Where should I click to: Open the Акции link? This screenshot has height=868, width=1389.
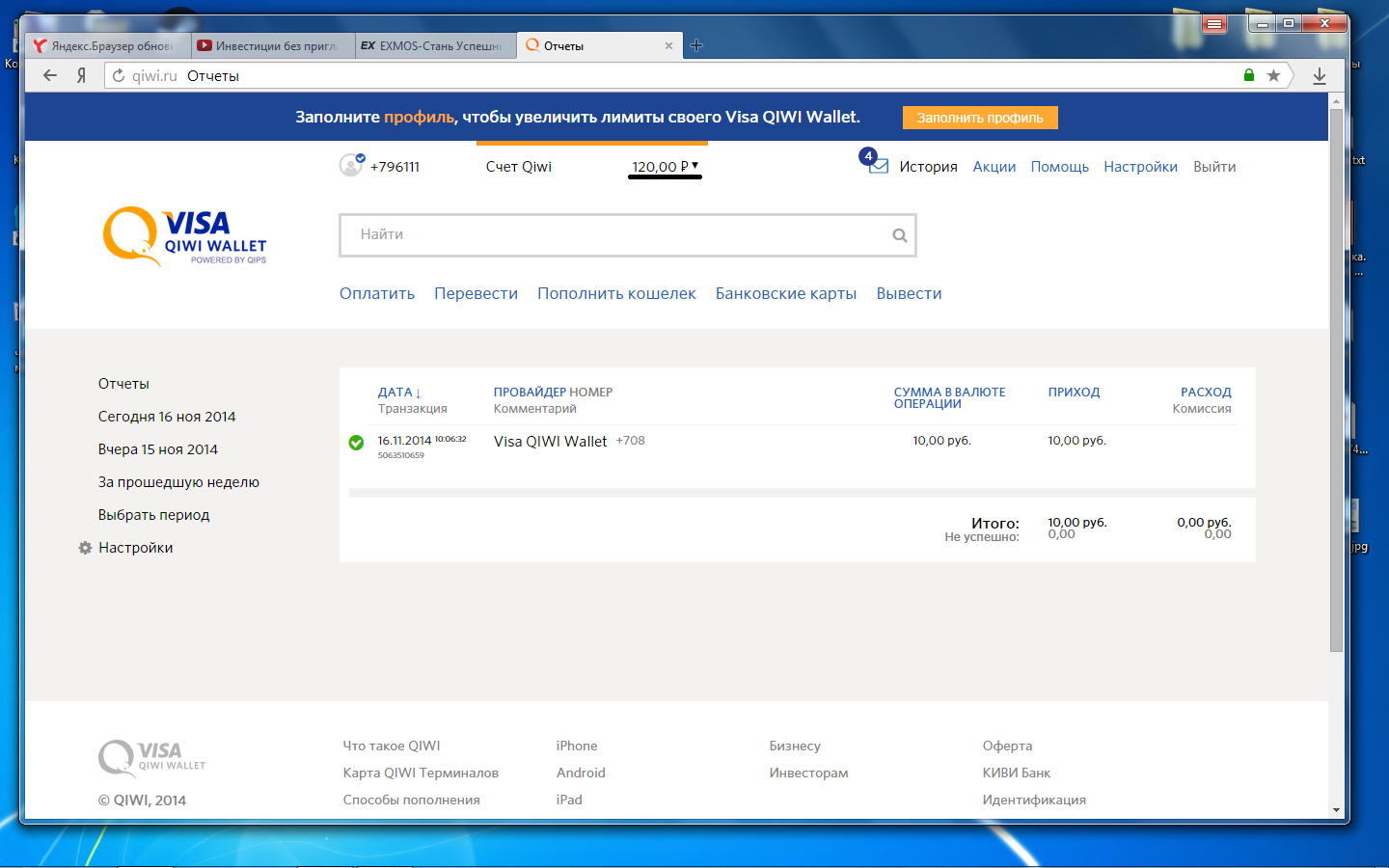tap(994, 167)
